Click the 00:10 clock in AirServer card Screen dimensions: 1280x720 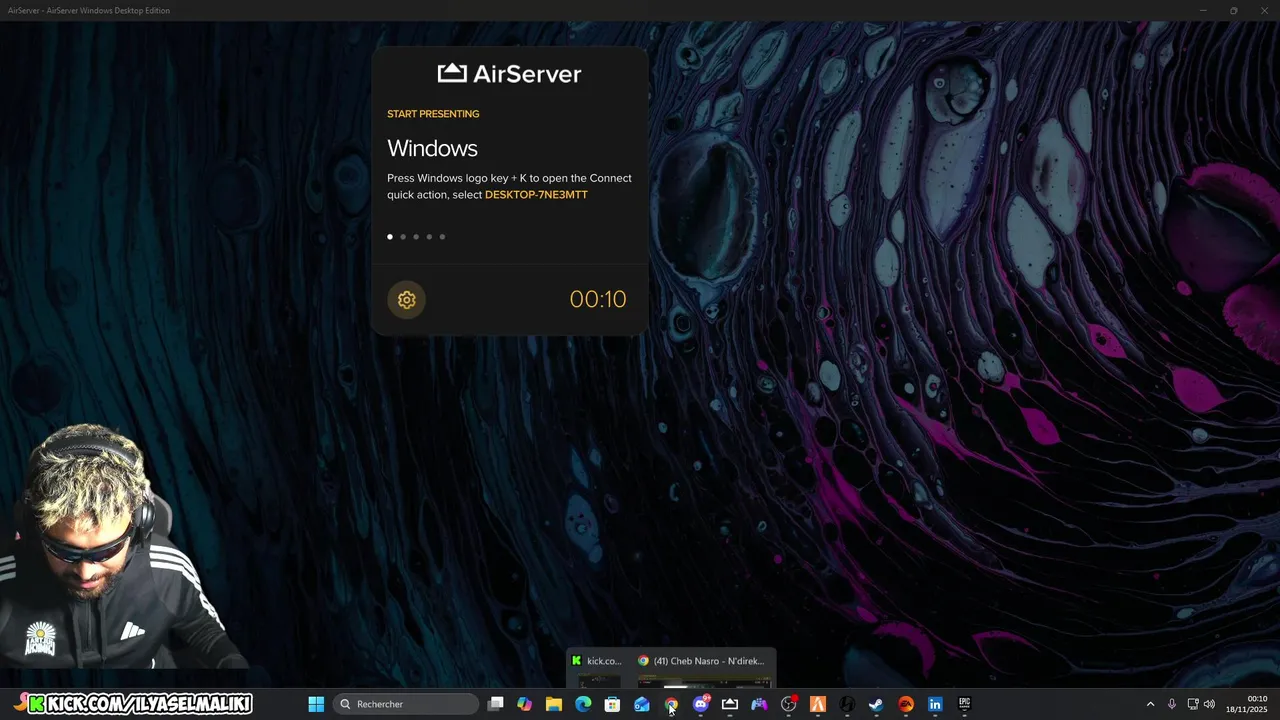click(598, 299)
